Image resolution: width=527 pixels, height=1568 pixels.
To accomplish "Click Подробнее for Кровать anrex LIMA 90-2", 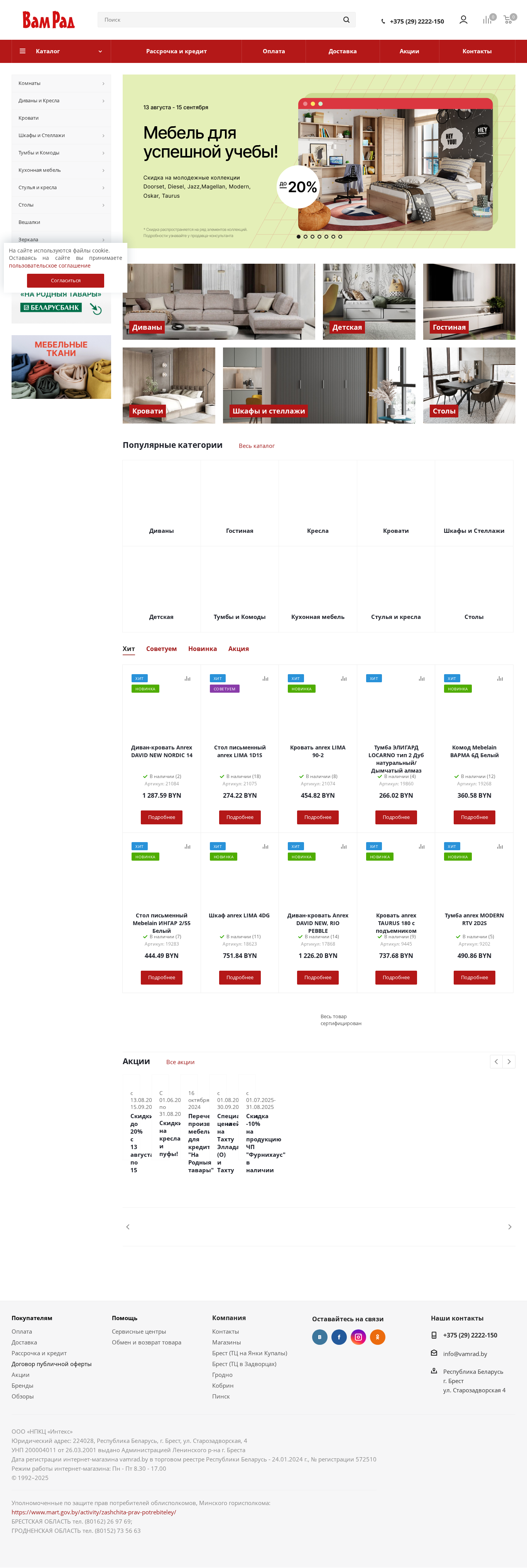I will click(x=318, y=817).
